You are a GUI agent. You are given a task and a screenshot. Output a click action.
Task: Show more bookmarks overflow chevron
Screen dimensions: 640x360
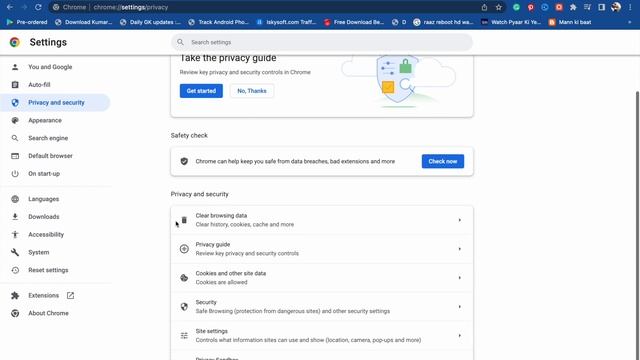point(630,22)
